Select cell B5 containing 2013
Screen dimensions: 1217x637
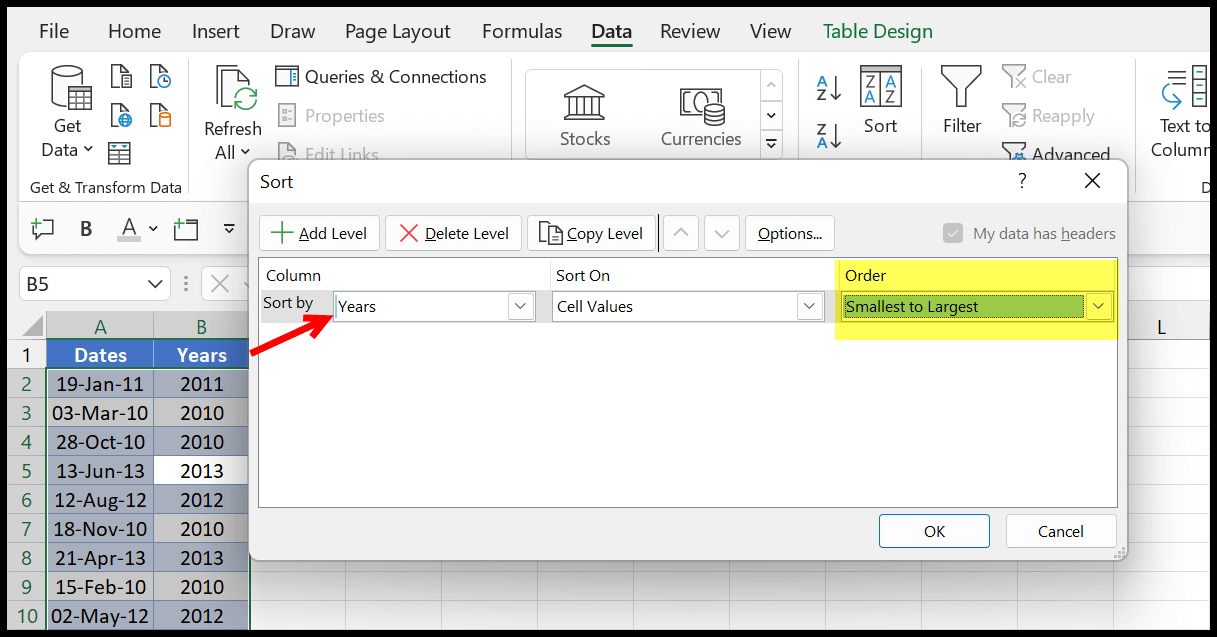coord(202,471)
